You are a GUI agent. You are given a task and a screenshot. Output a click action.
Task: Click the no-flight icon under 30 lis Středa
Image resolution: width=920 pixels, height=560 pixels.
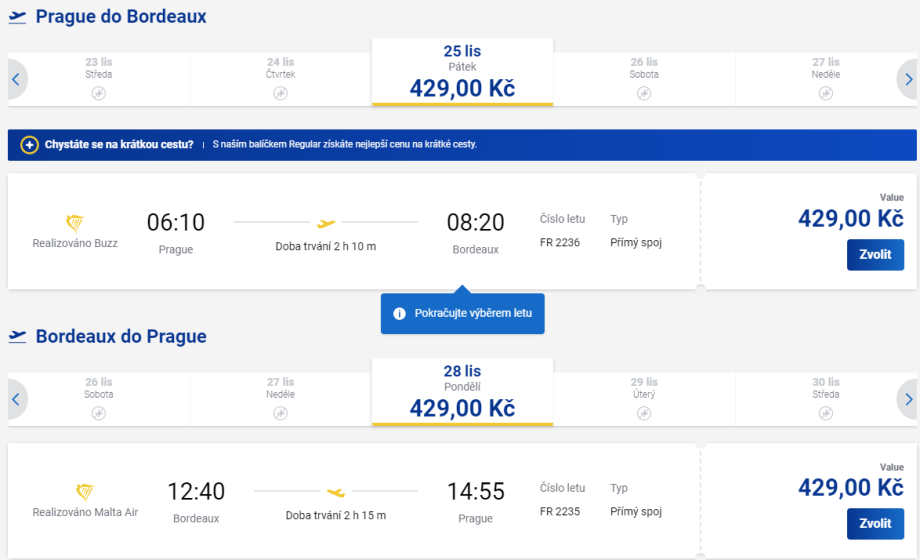[x=826, y=413]
